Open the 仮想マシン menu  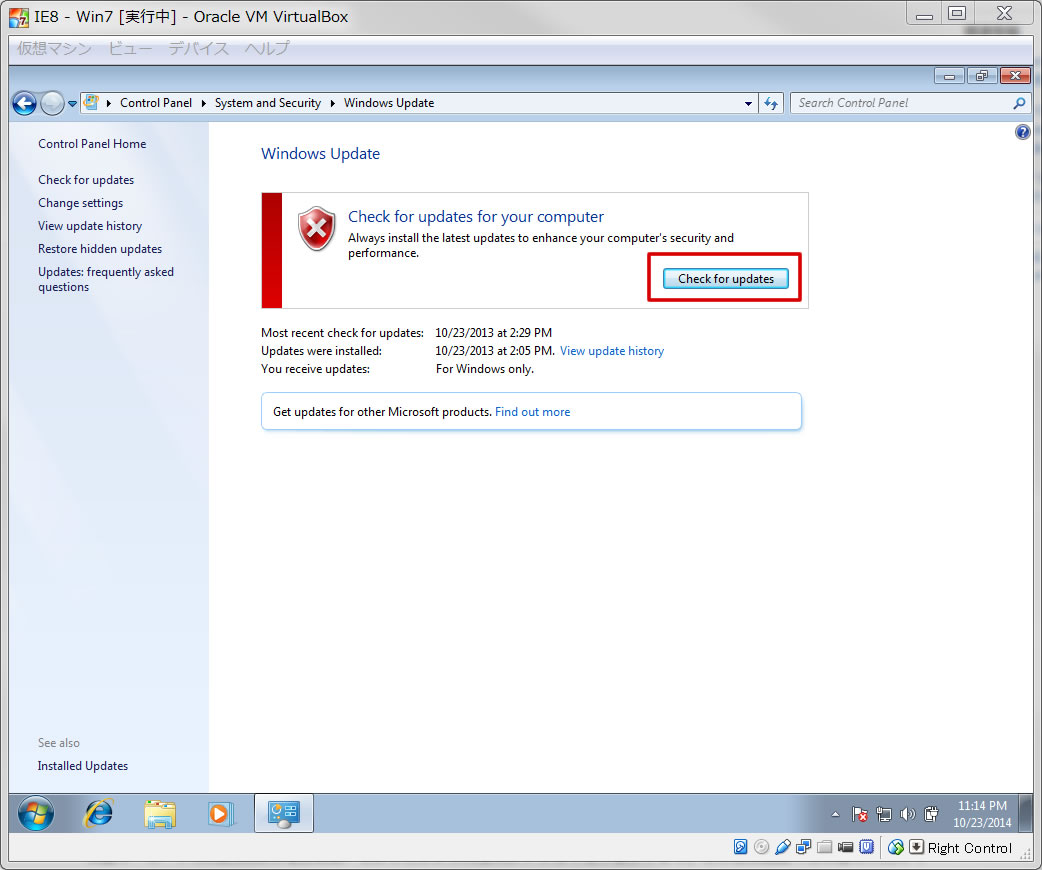pos(54,48)
